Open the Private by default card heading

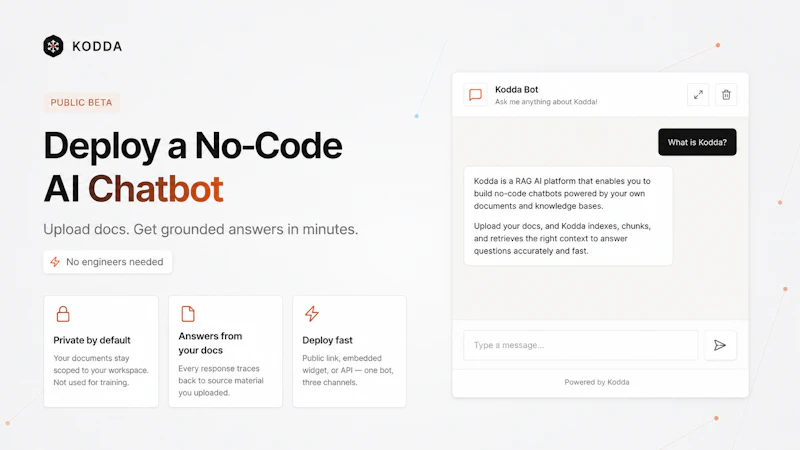click(x=92, y=340)
